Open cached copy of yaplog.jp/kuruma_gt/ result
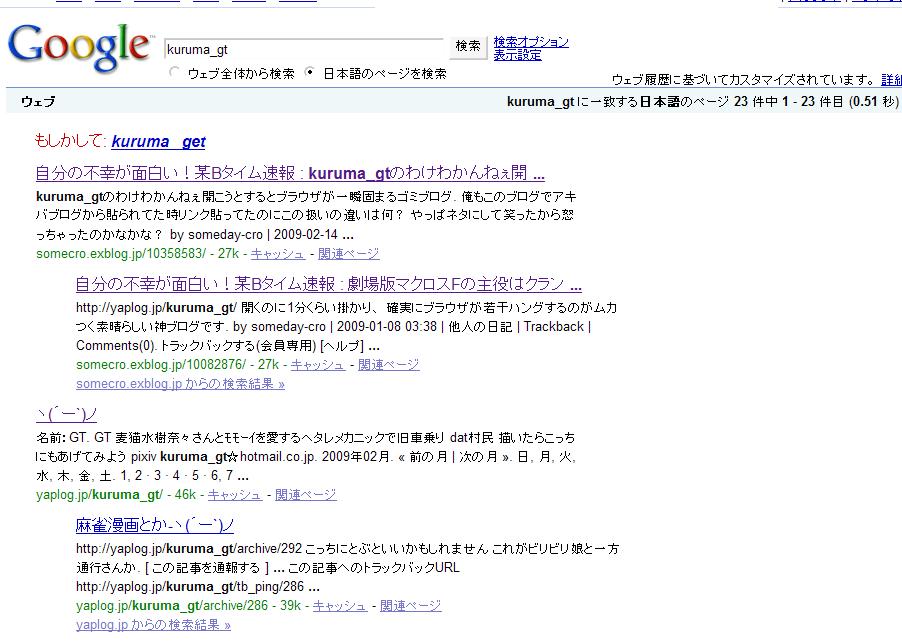902x642 pixels. point(235,495)
